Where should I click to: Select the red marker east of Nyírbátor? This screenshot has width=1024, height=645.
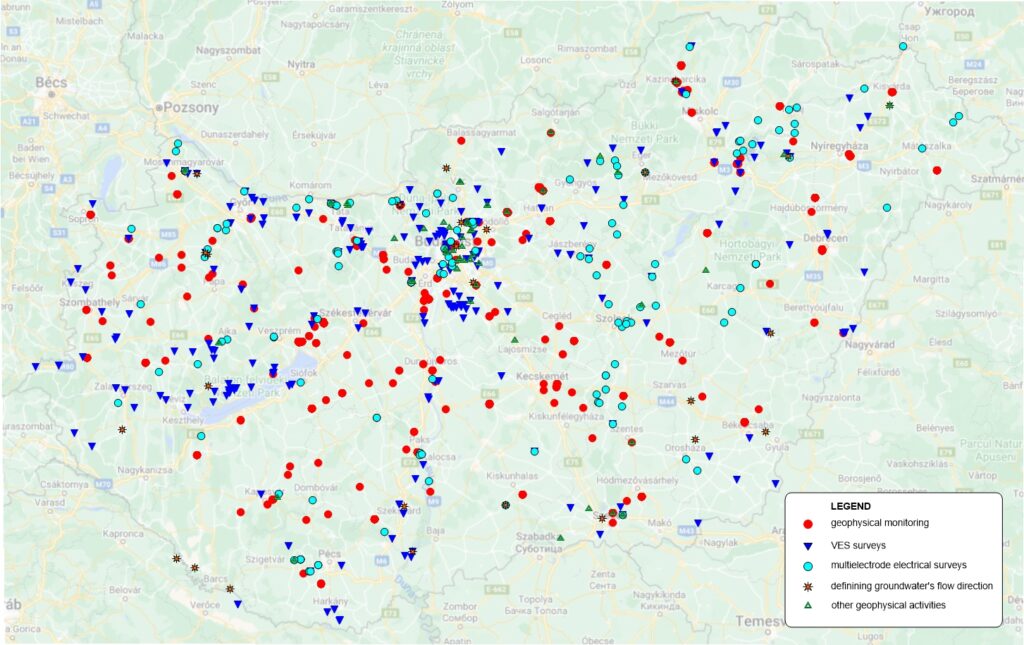(937, 170)
